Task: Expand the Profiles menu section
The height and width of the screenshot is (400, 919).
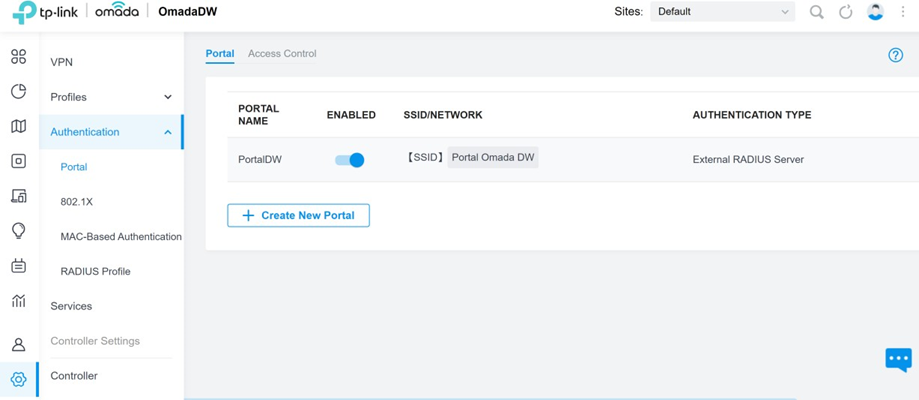Action: pos(111,97)
